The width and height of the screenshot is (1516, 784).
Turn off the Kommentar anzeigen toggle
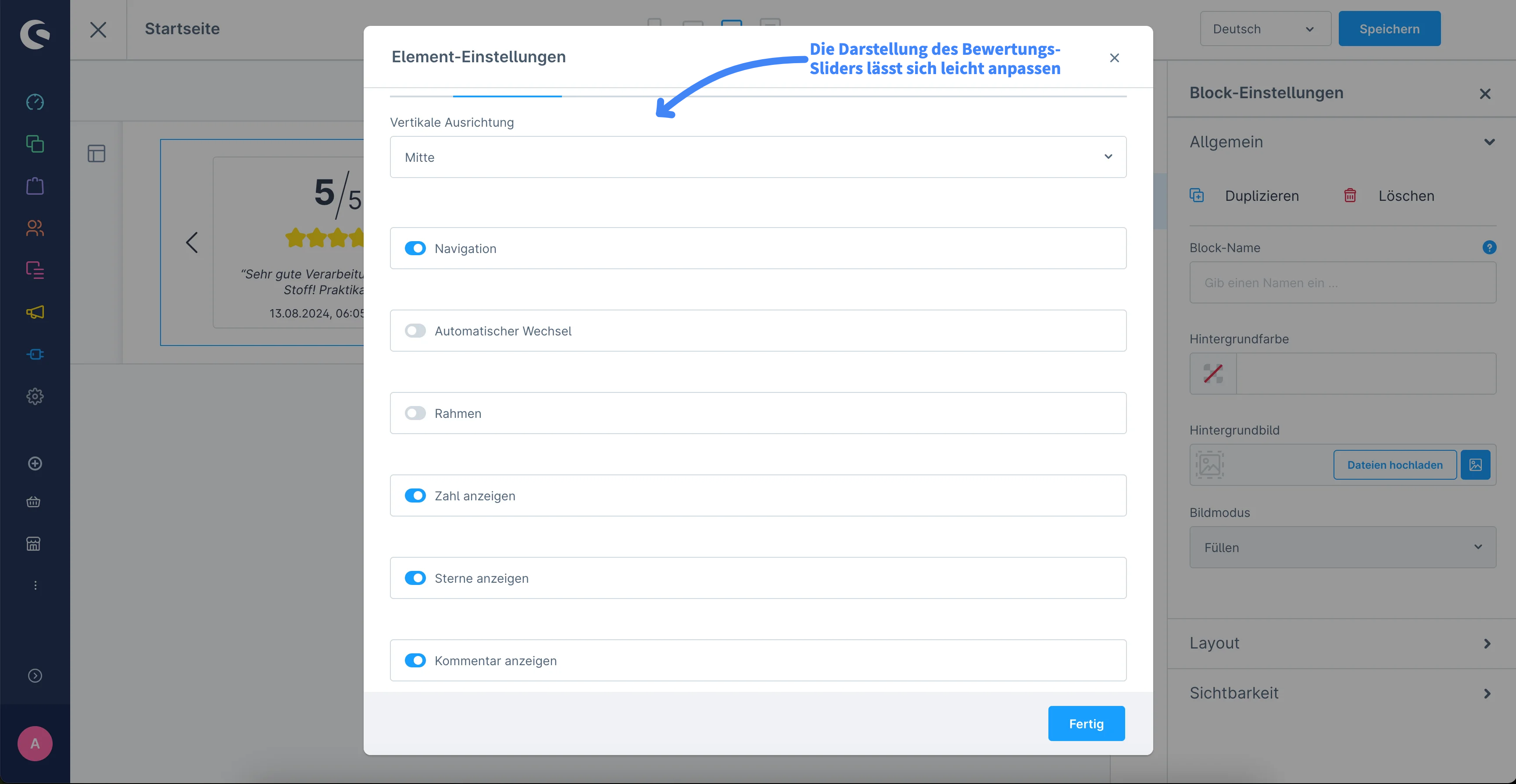pos(415,660)
